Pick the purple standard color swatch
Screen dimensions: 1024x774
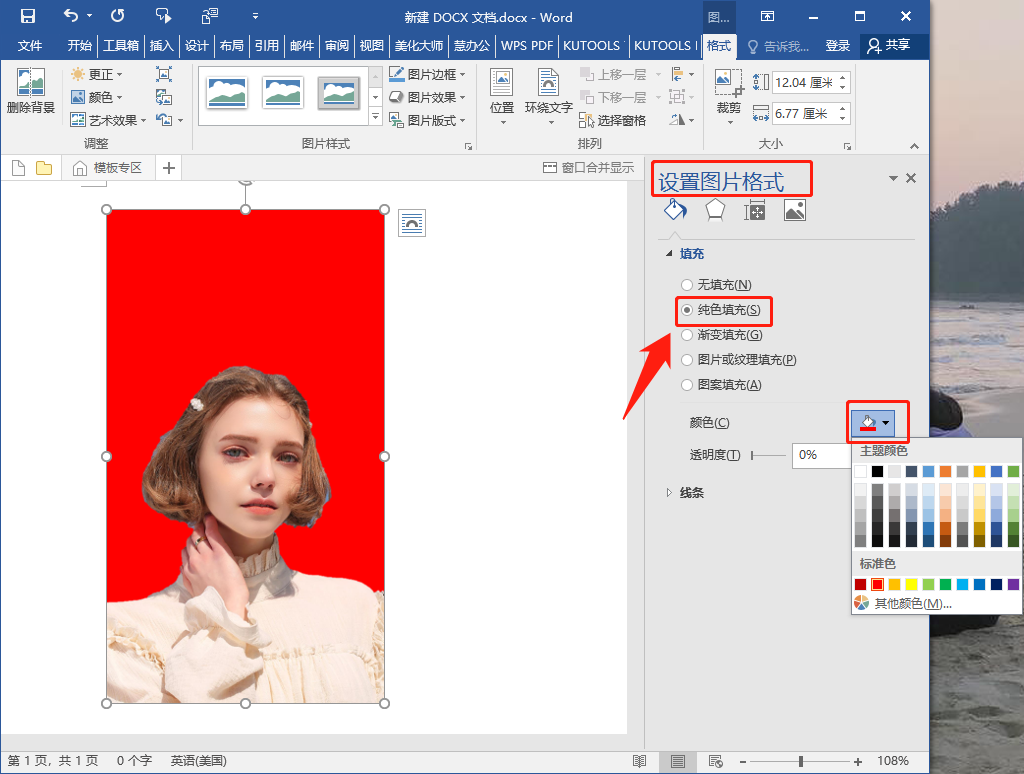(x=1013, y=584)
